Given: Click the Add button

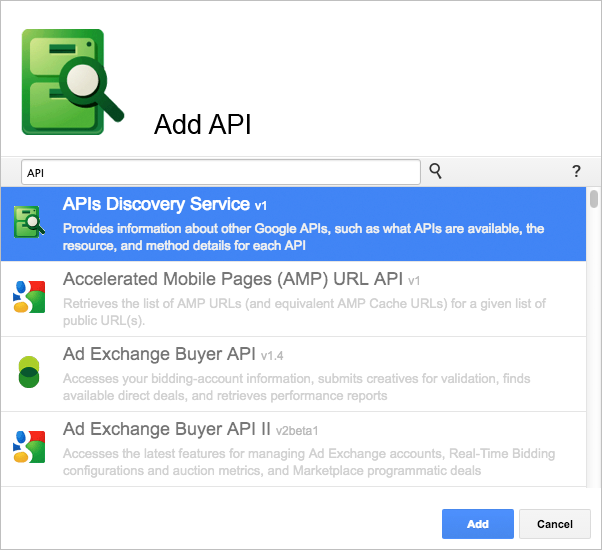Looking at the screenshot, I should point(478,524).
